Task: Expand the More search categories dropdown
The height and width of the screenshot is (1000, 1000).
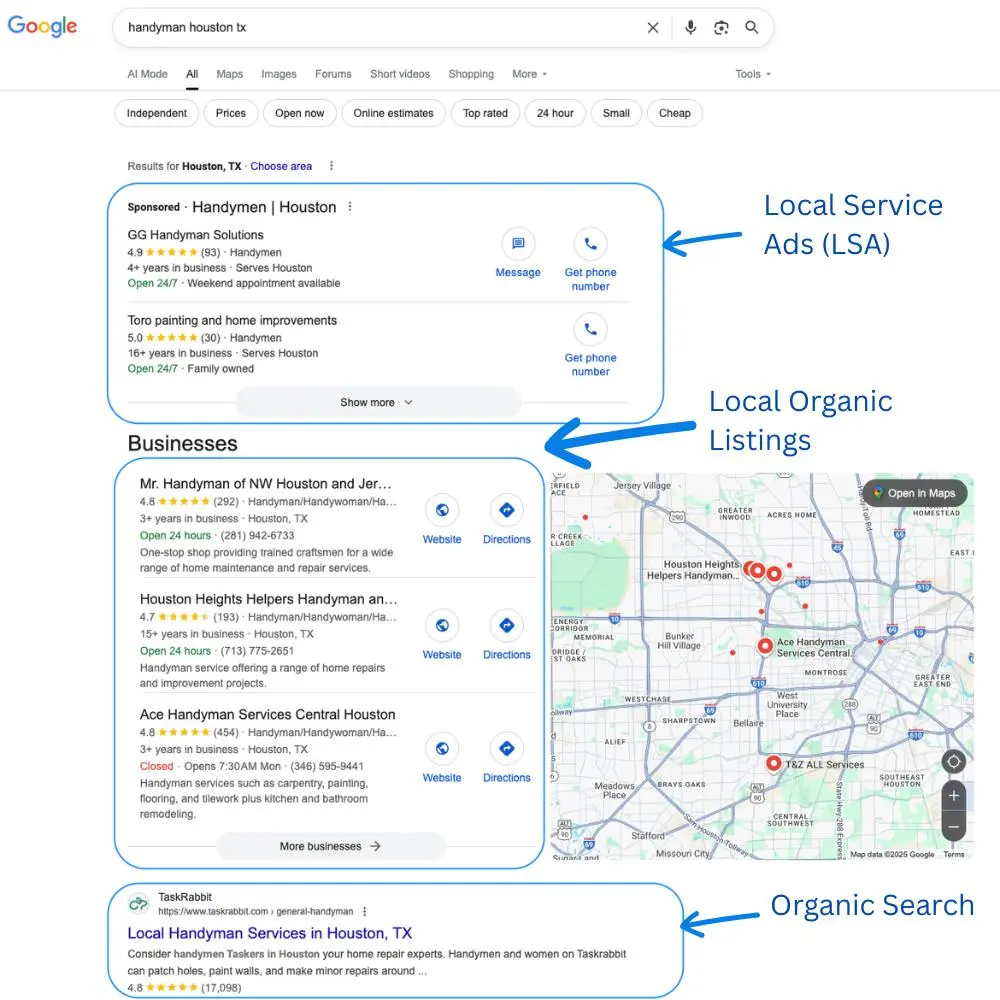Action: pos(530,74)
